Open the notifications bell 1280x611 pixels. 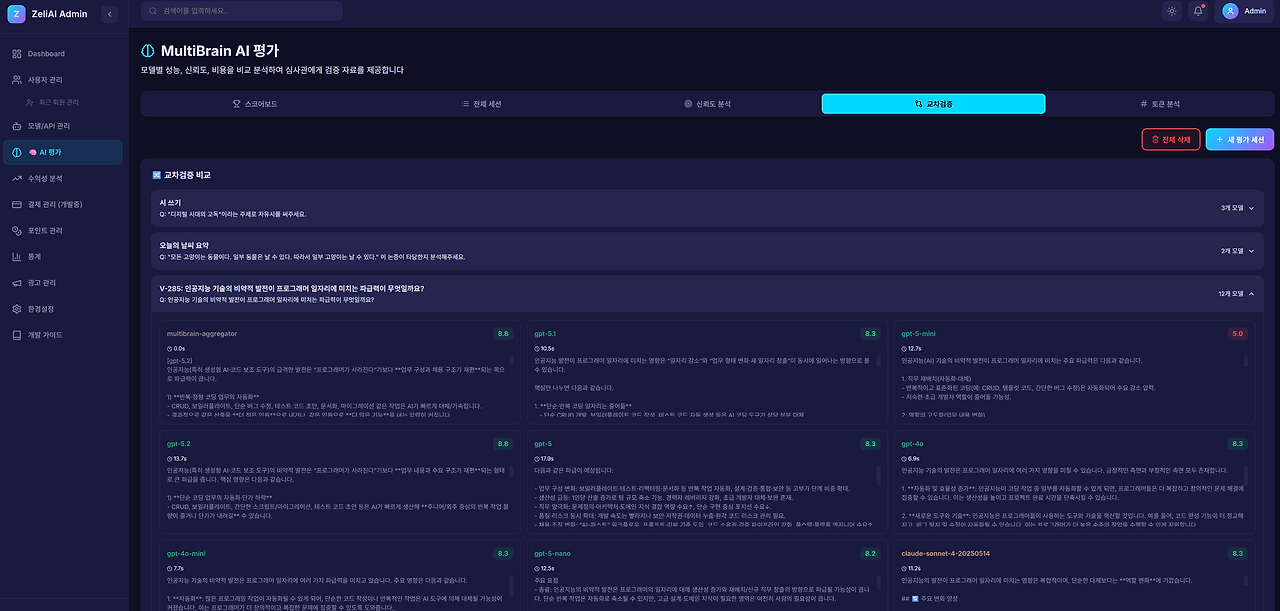pyautogui.click(x=1198, y=11)
